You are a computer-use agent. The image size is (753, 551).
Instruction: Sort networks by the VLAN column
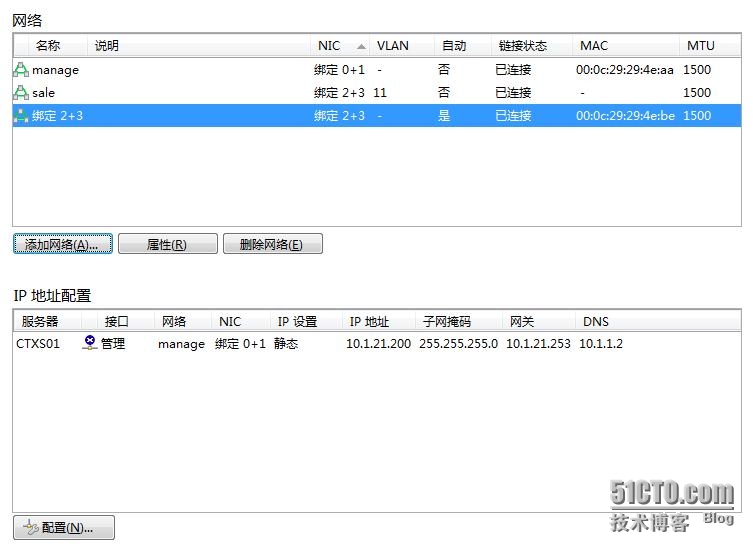[x=401, y=46]
